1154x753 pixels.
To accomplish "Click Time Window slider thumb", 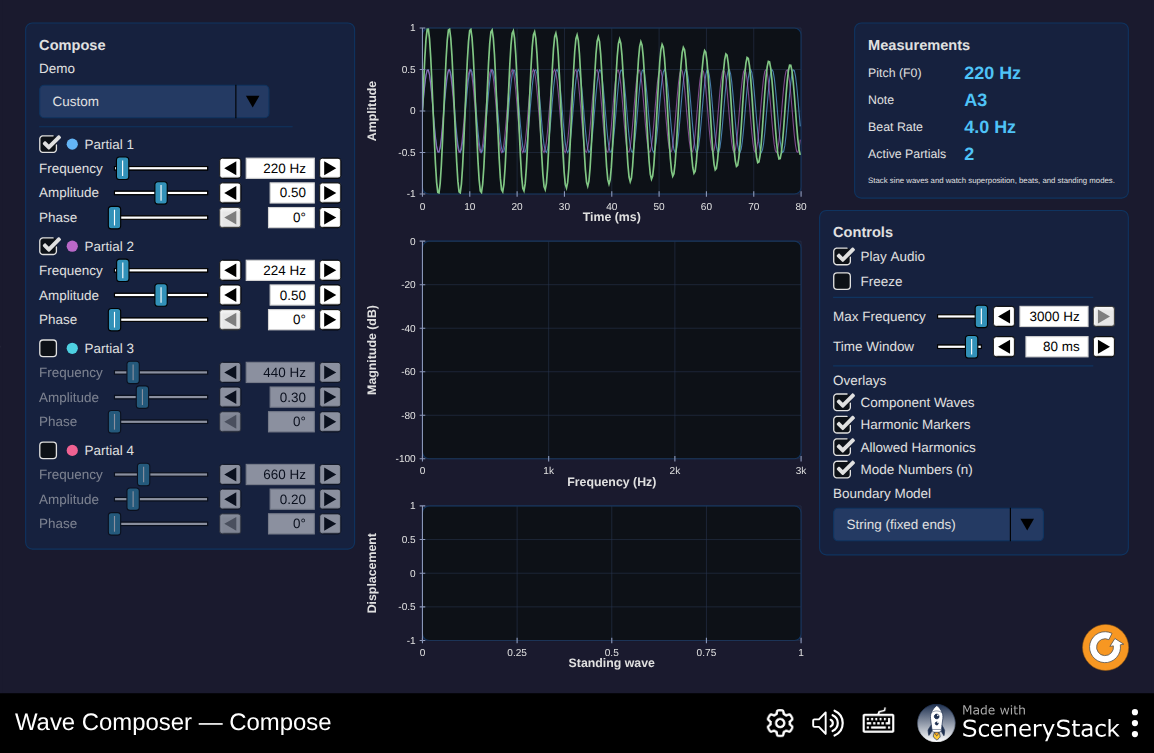I will tap(971, 347).
